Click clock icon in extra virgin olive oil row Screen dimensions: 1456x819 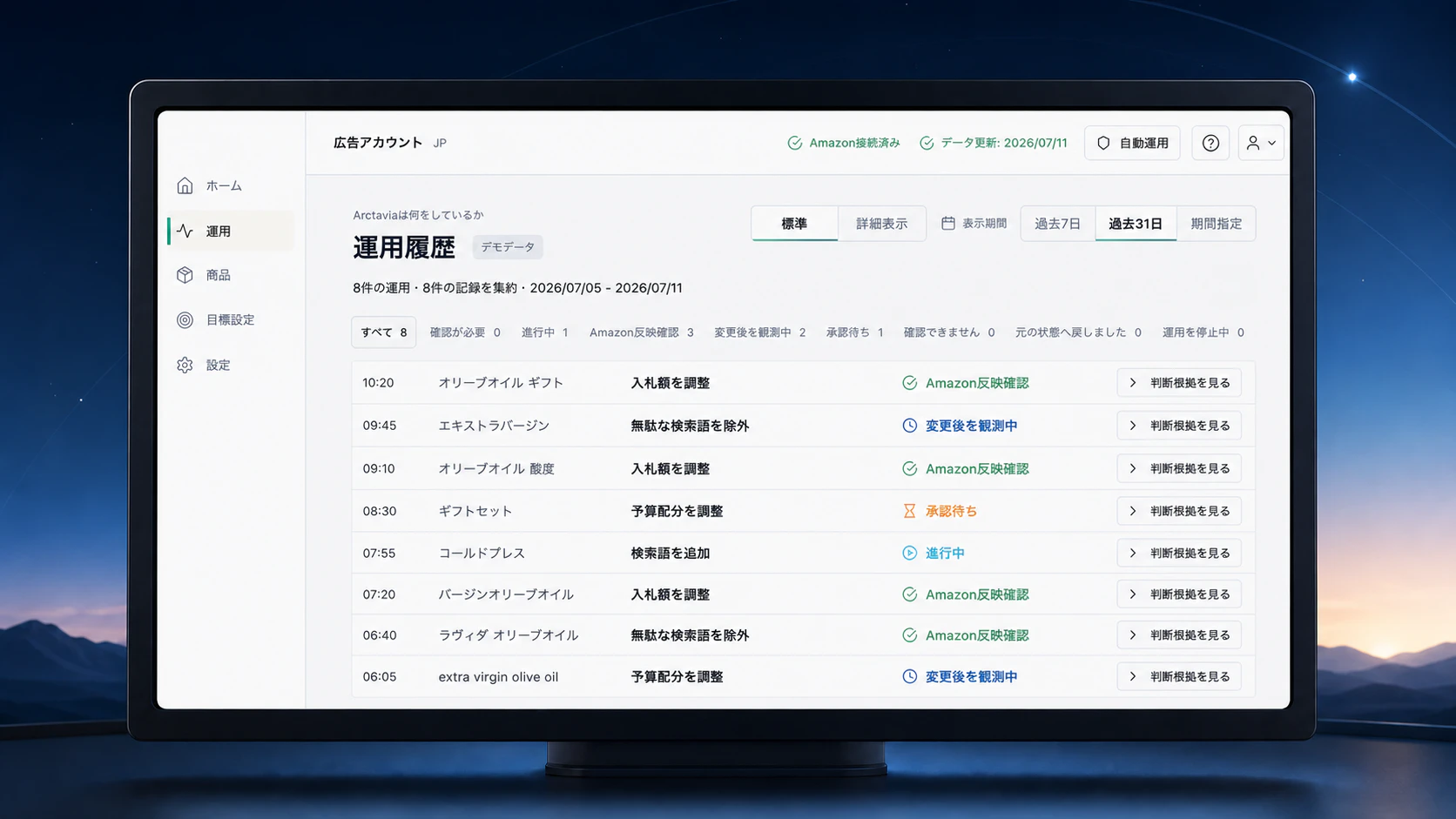(x=909, y=676)
